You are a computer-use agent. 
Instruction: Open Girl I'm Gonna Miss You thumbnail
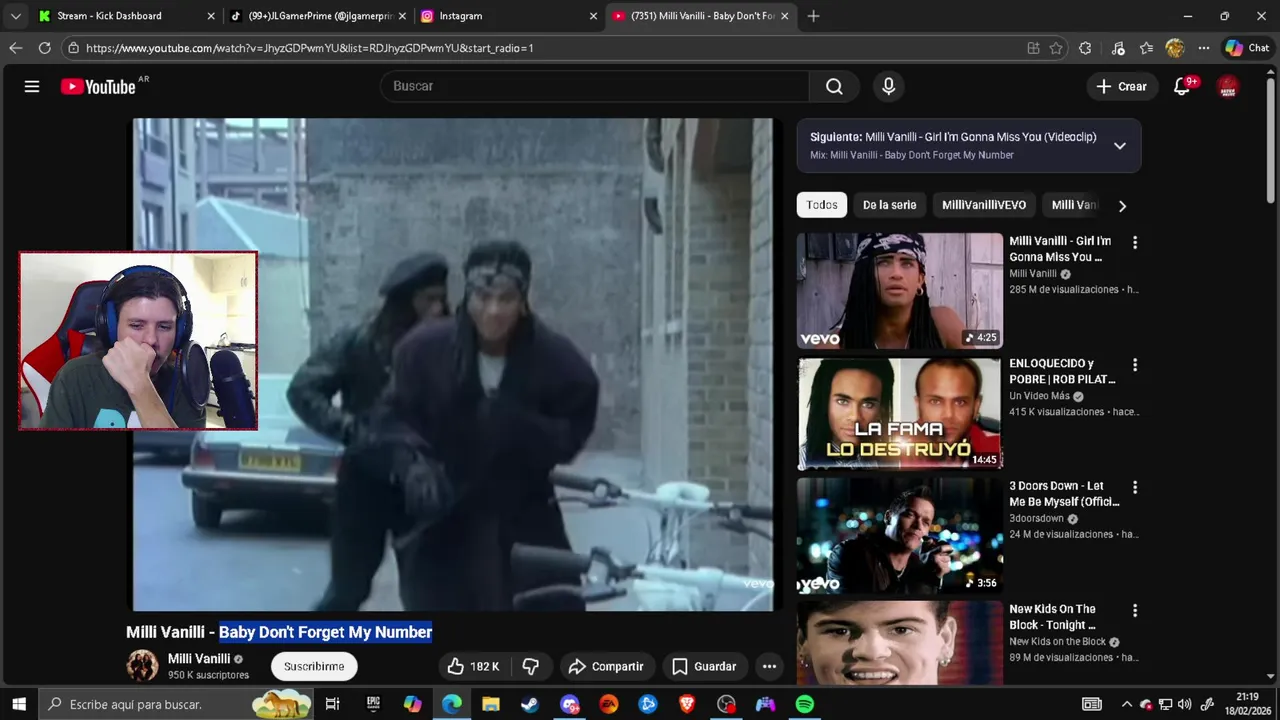[899, 290]
